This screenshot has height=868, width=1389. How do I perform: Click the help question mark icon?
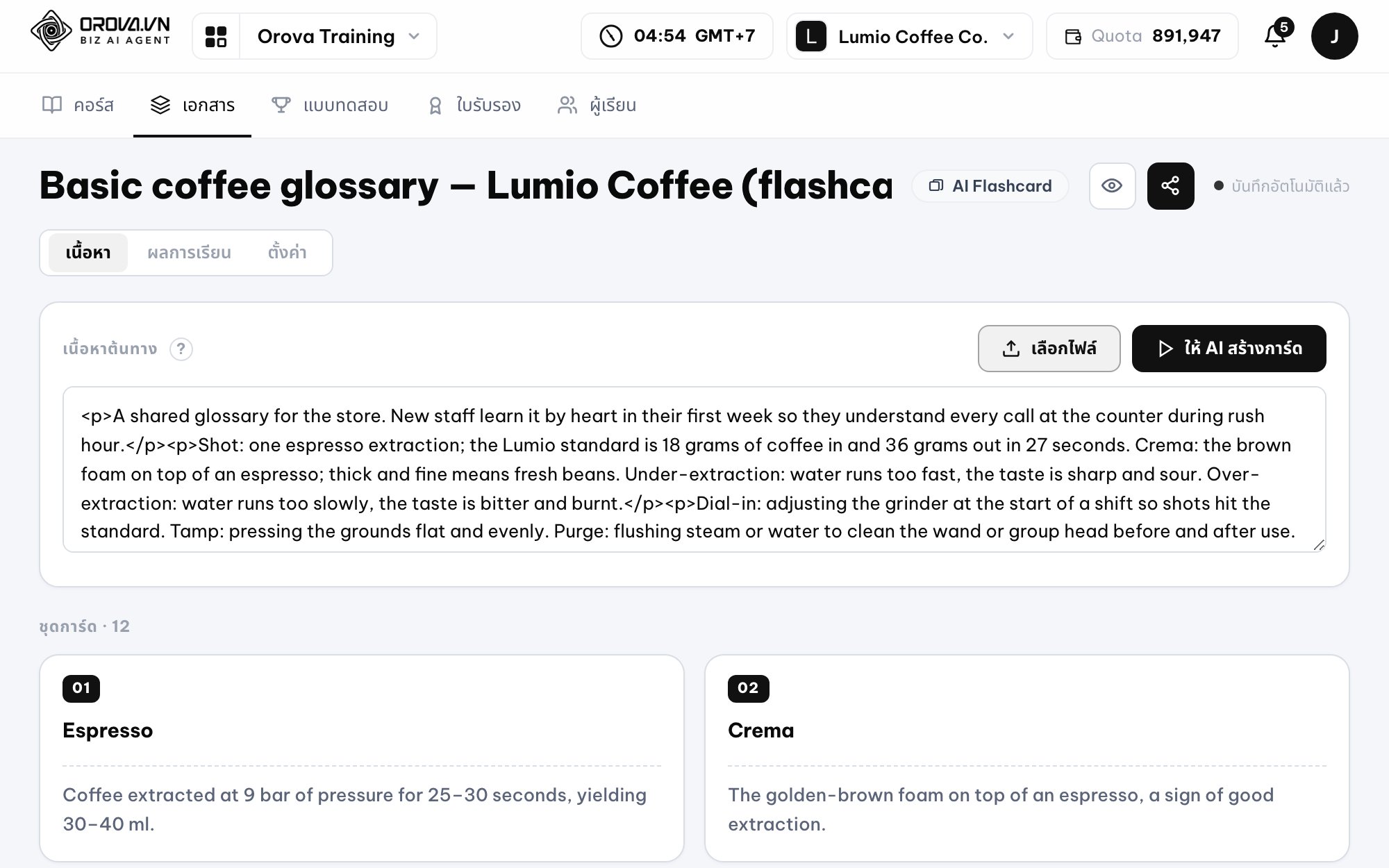point(181,349)
